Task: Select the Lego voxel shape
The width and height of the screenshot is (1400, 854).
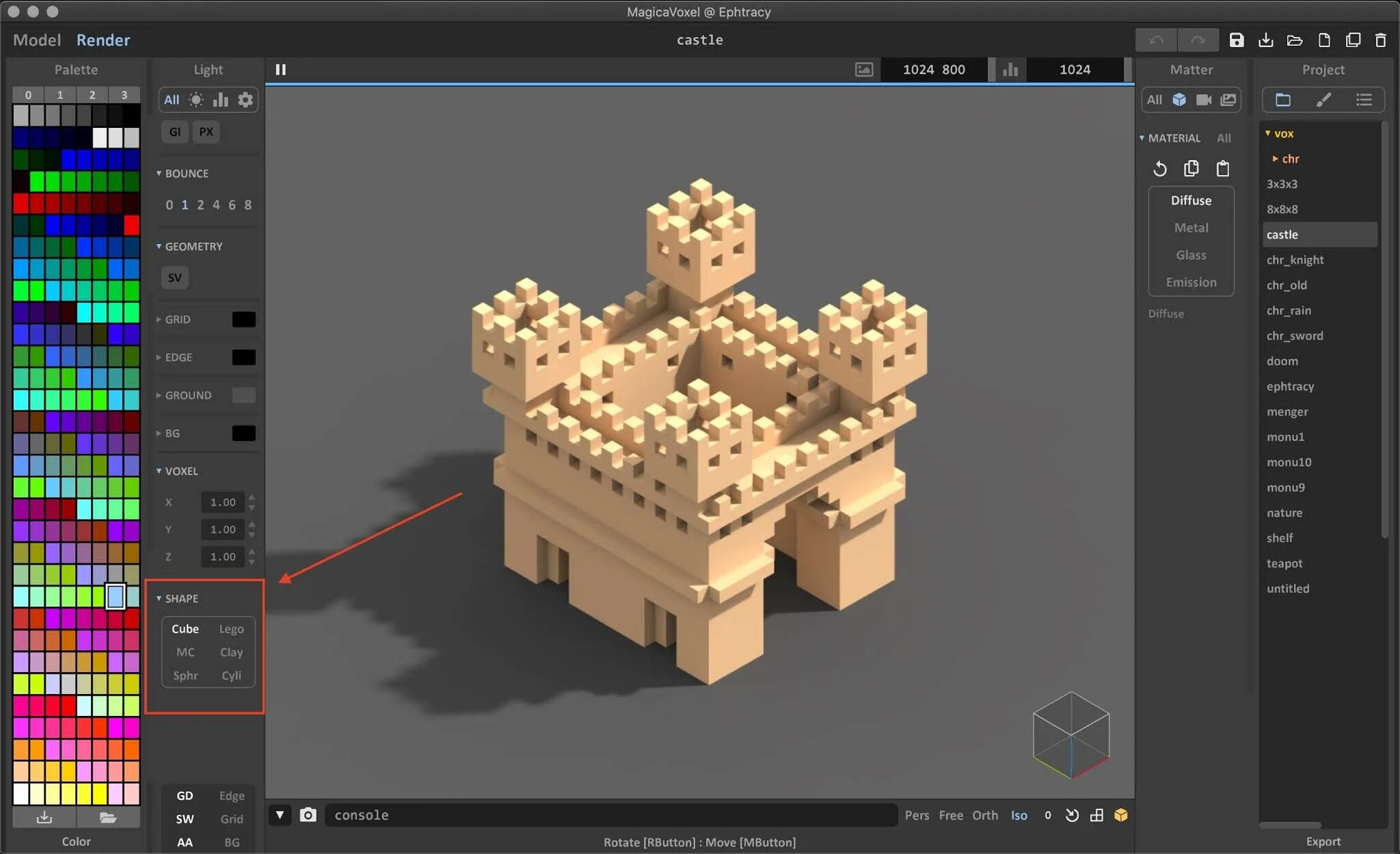Action: 231,628
